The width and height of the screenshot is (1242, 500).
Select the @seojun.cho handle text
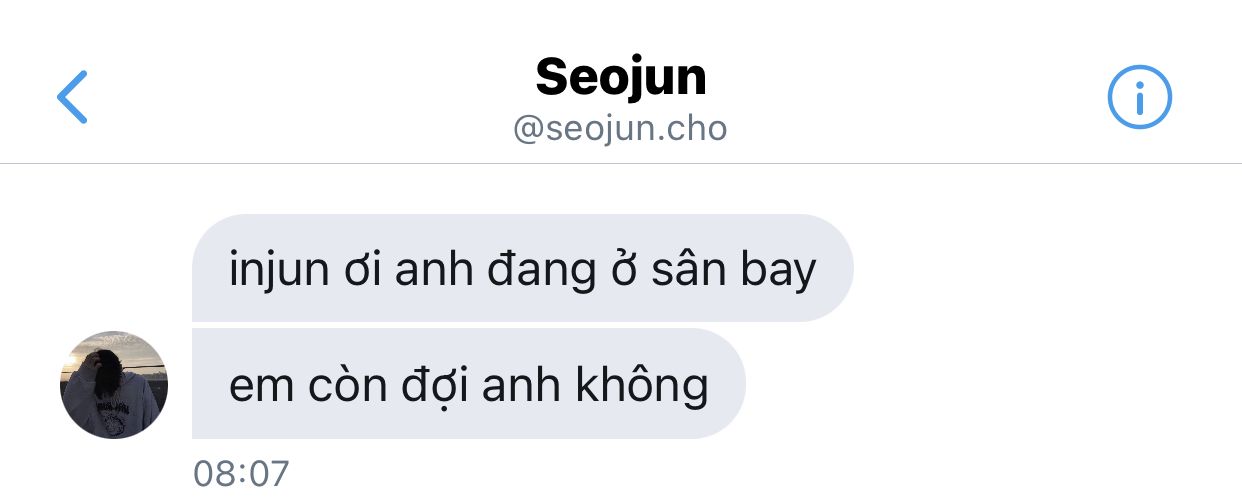point(620,129)
